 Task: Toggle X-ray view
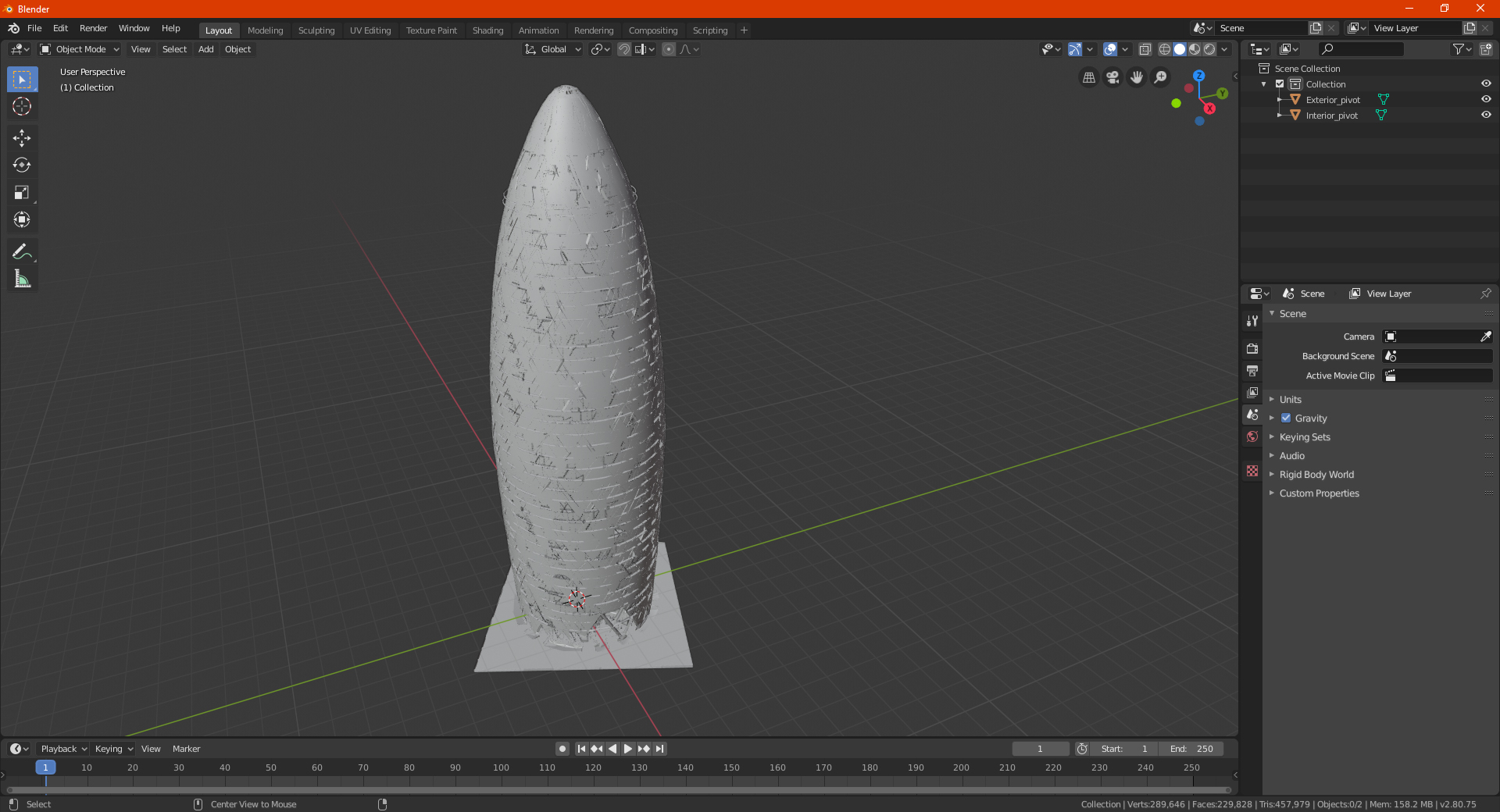1145,49
